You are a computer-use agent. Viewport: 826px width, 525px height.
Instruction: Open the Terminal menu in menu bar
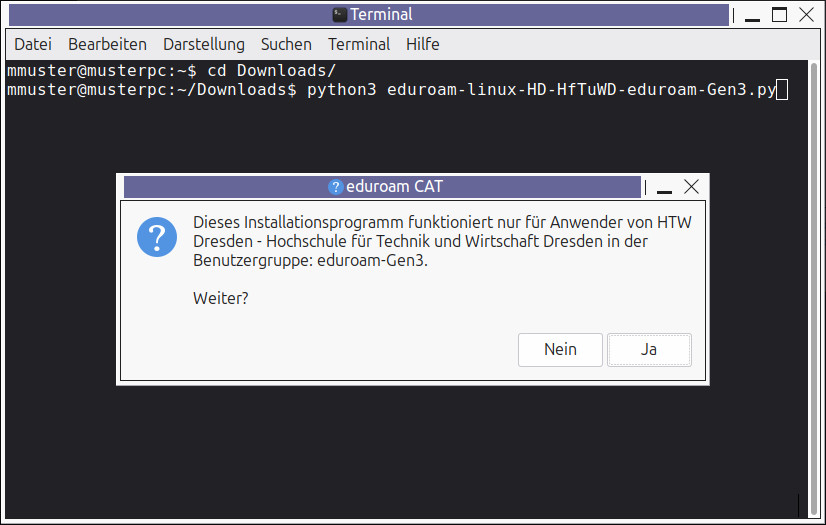pos(359,44)
